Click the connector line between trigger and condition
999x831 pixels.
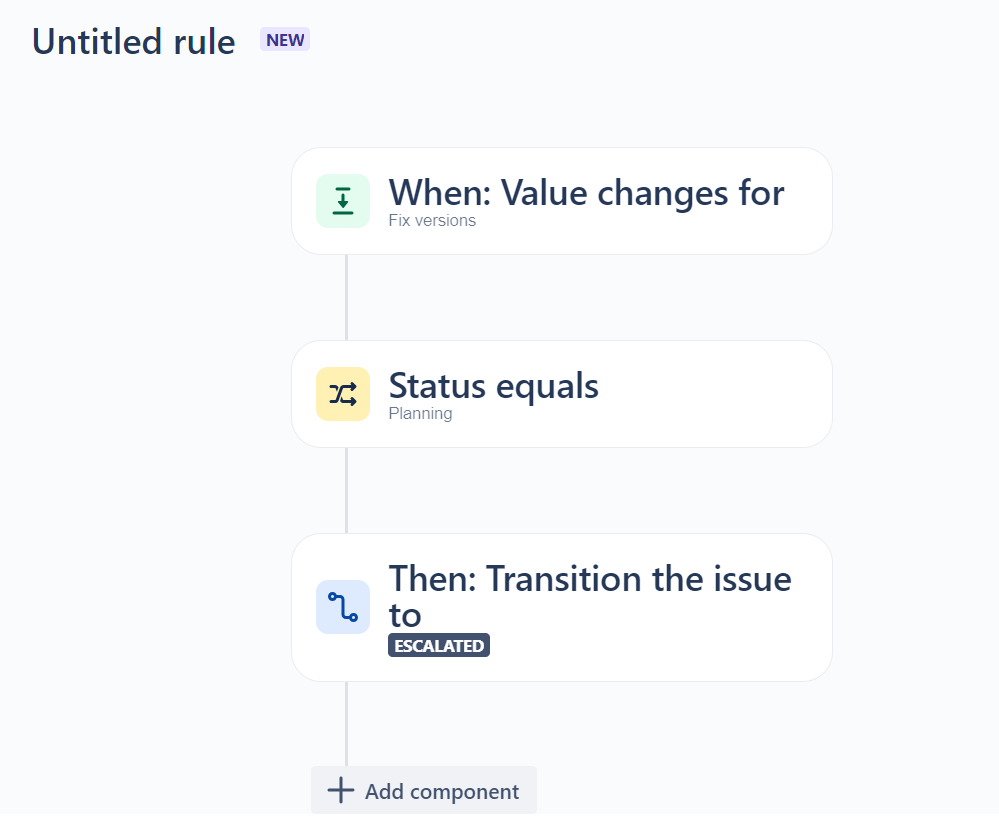pyautogui.click(x=346, y=295)
